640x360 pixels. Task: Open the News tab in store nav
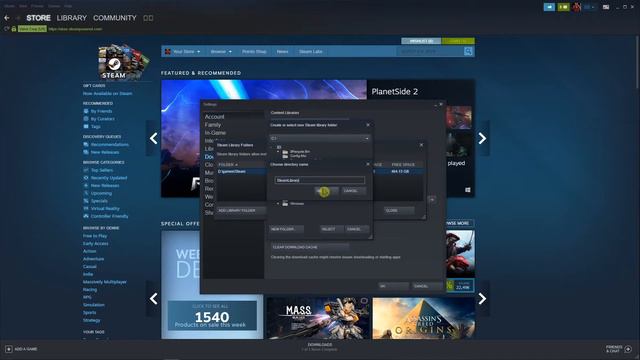[x=282, y=51]
